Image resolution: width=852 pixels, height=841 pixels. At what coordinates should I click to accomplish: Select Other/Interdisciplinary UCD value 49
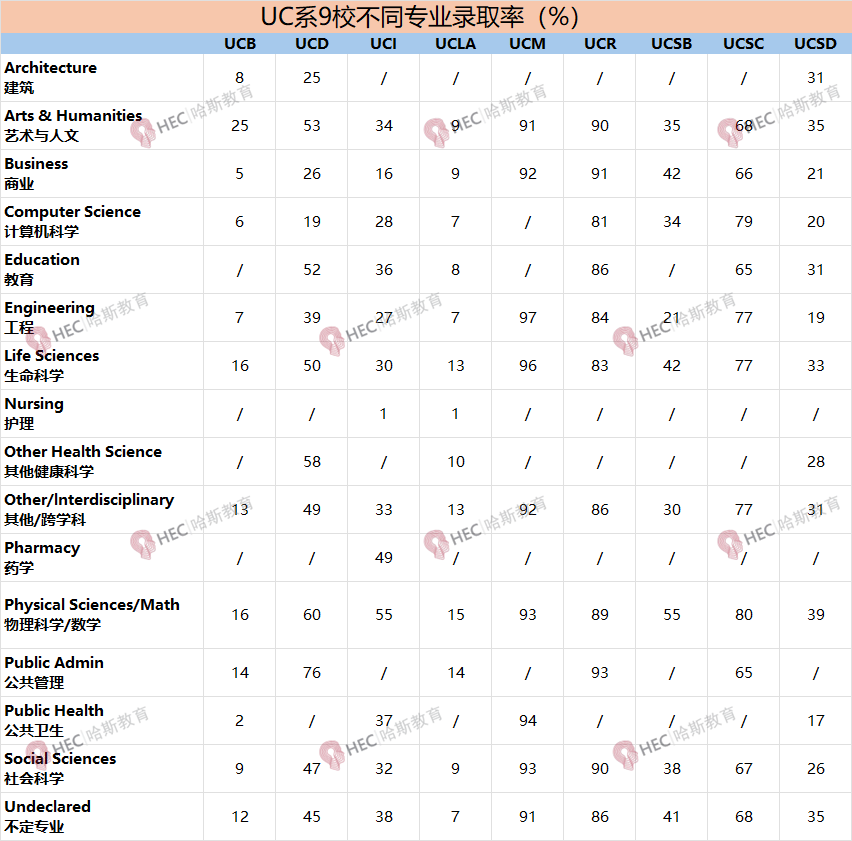pos(312,510)
